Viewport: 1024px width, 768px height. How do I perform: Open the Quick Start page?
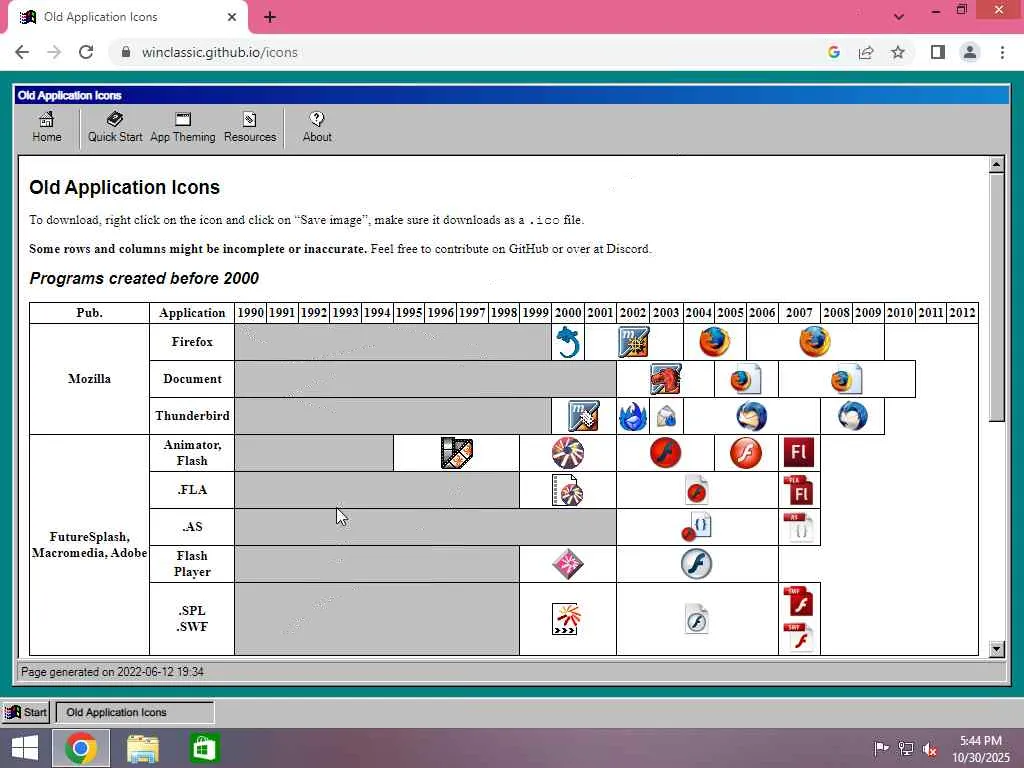[115, 127]
